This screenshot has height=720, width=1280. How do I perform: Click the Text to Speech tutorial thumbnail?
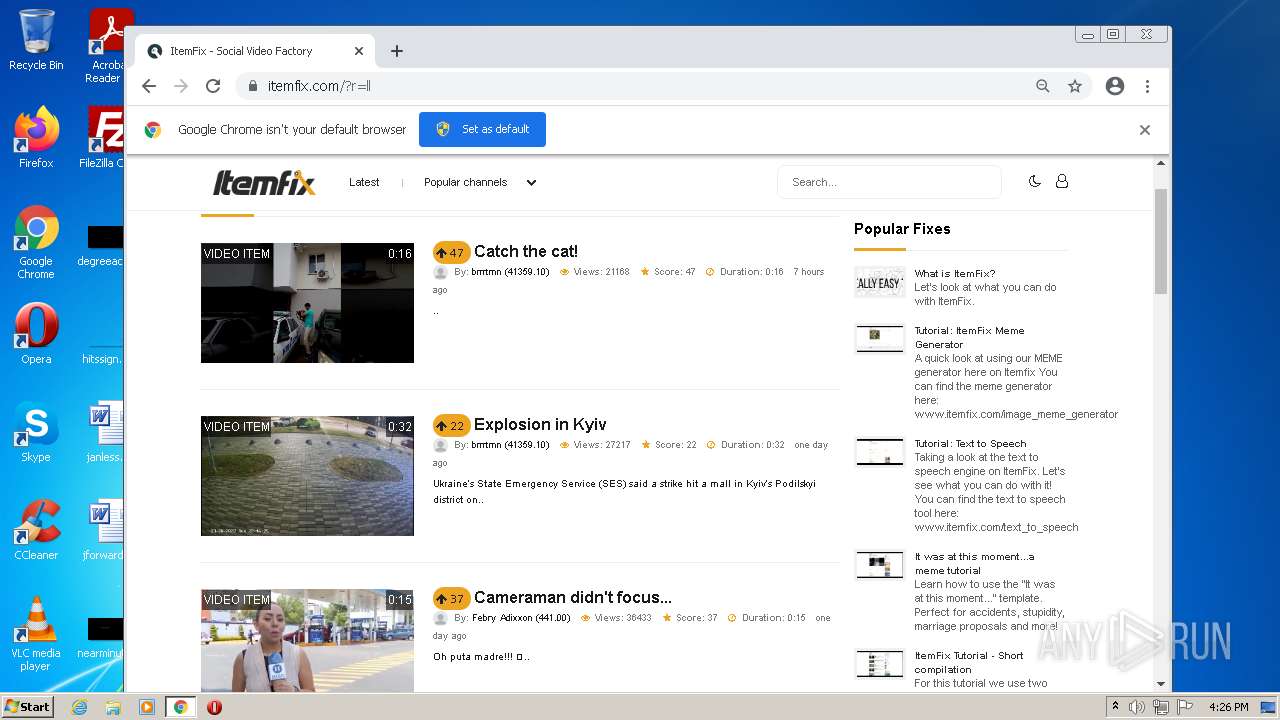[x=880, y=452]
